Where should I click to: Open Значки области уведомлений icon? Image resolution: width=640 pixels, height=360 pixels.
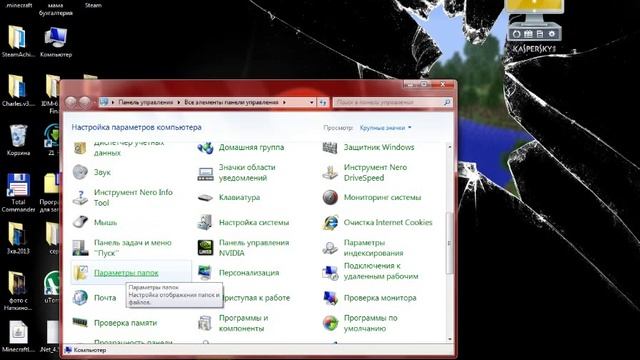(x=205, y=173)
